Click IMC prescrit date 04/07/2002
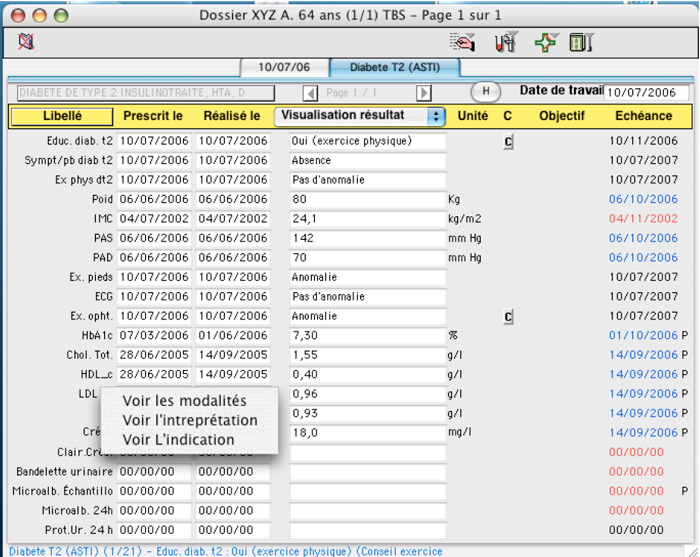This screenshot has width=700, height=557. point(154,219)
